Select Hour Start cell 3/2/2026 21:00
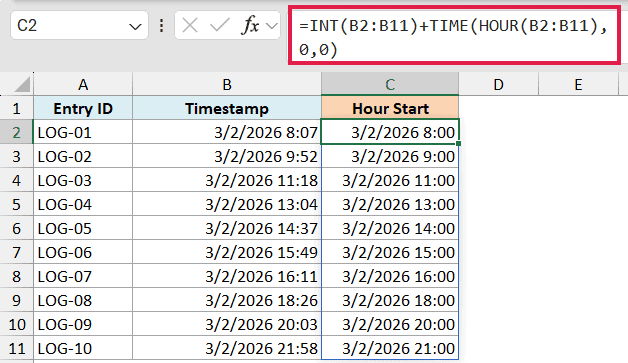628x363 pixels. 390,349
